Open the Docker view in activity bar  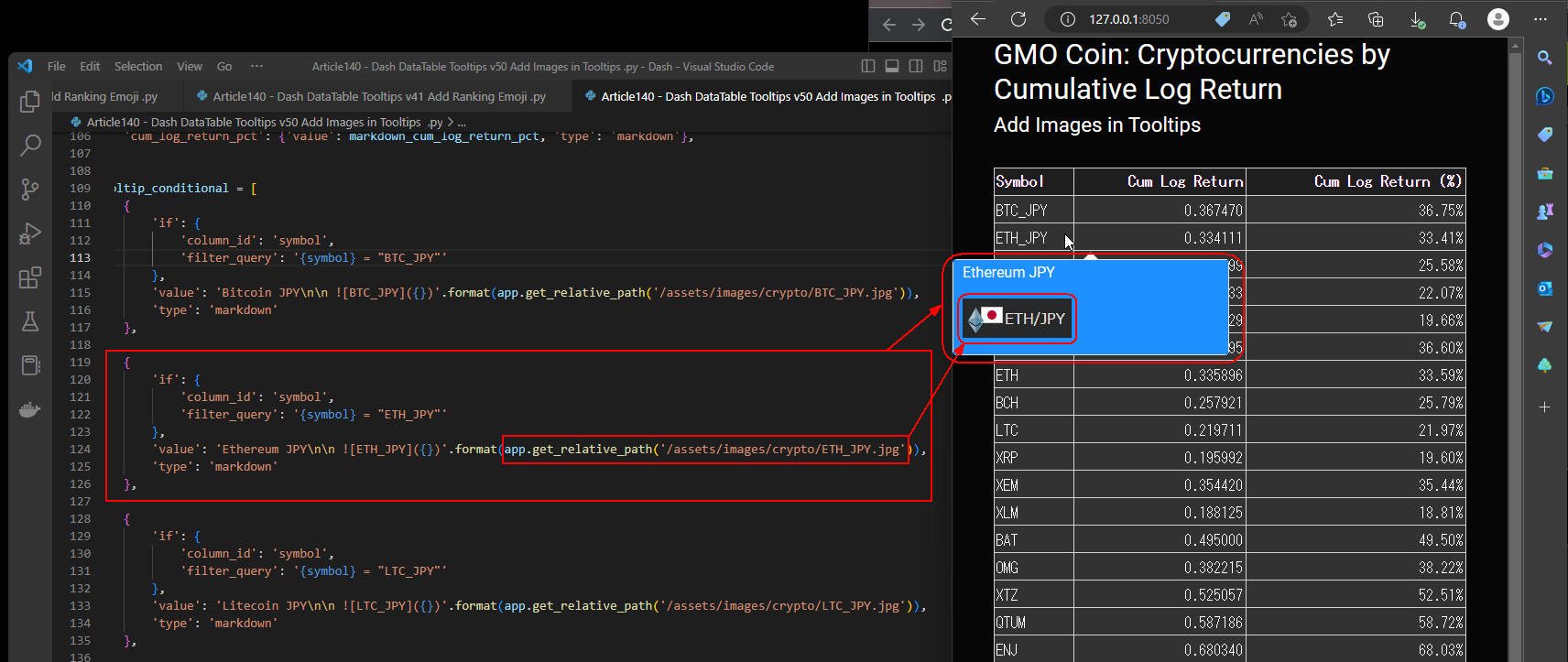(30, 409)
